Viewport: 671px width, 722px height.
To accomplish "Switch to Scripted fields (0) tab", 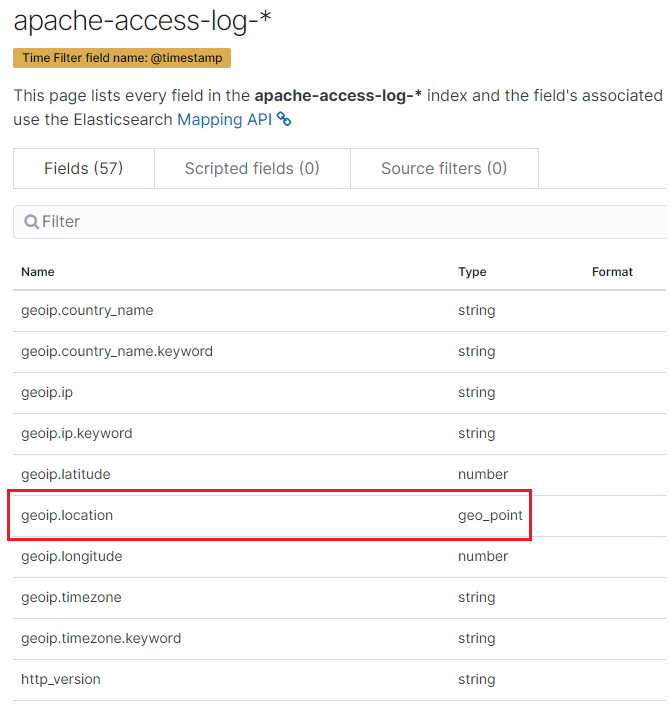I will [x=252, y=169].
